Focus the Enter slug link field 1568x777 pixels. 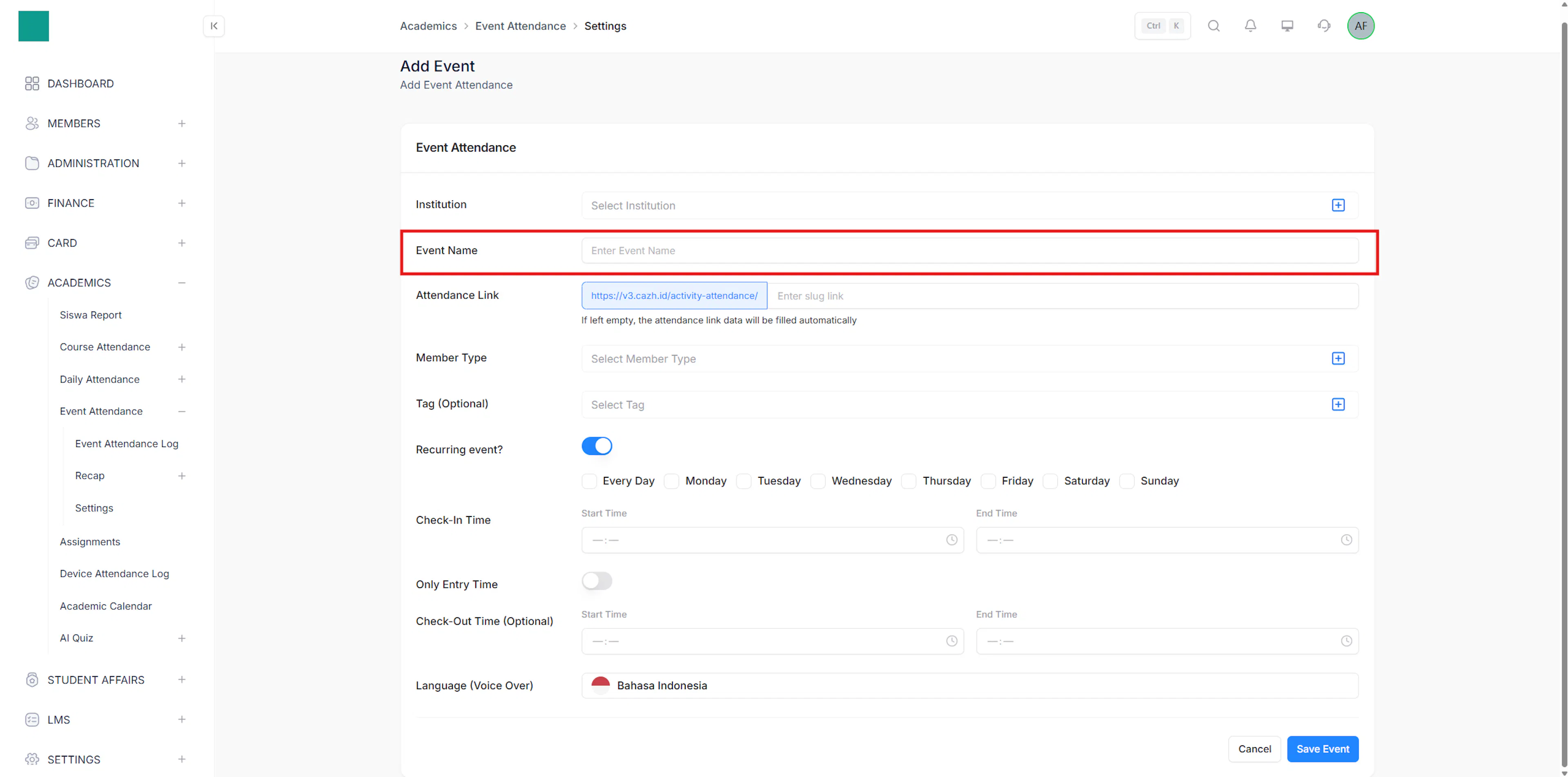click(x=1063, y=296)
